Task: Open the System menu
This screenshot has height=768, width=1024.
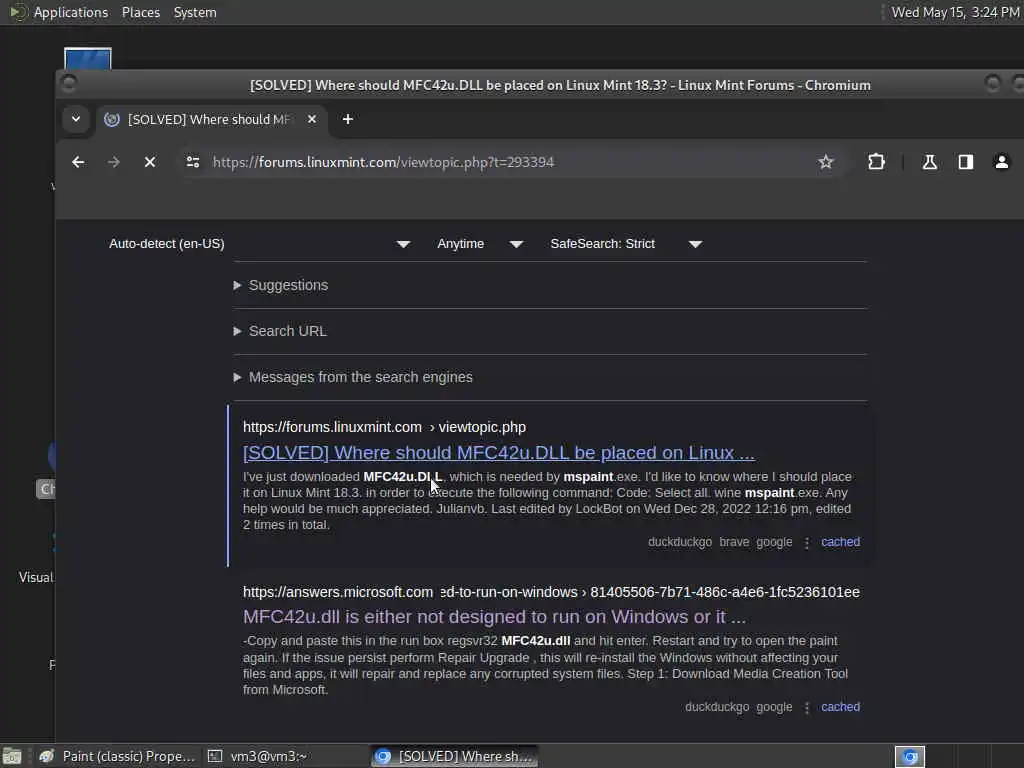Action: click(195, 12)
